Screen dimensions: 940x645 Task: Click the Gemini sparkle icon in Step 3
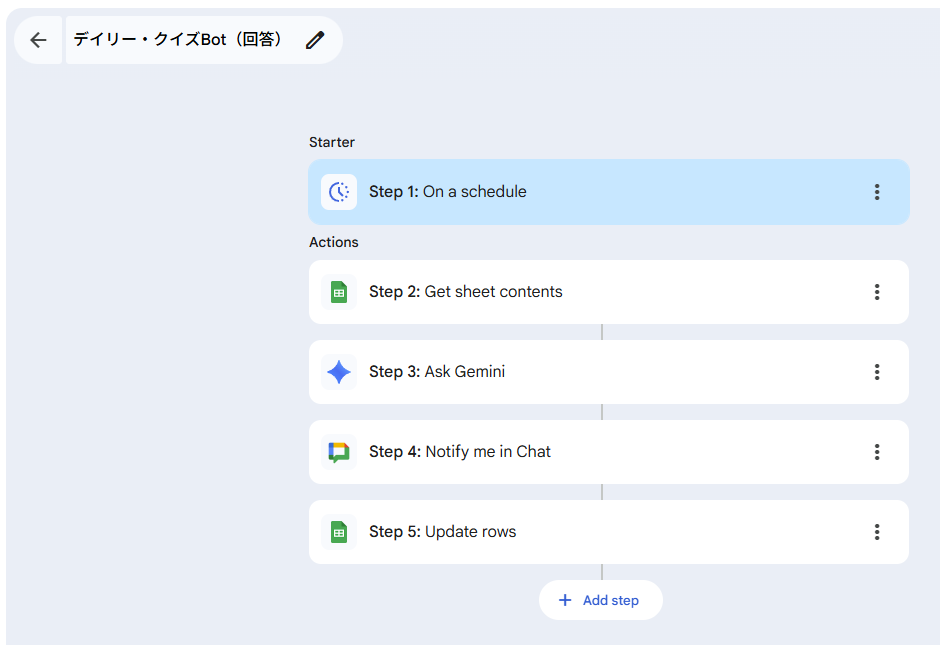[x=339, y=372]
